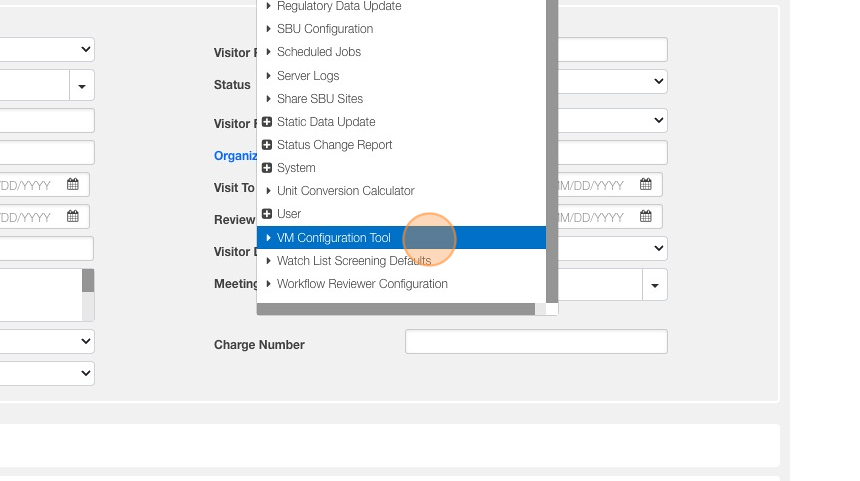Open Watch List Screening Defaults

point(353,261)
